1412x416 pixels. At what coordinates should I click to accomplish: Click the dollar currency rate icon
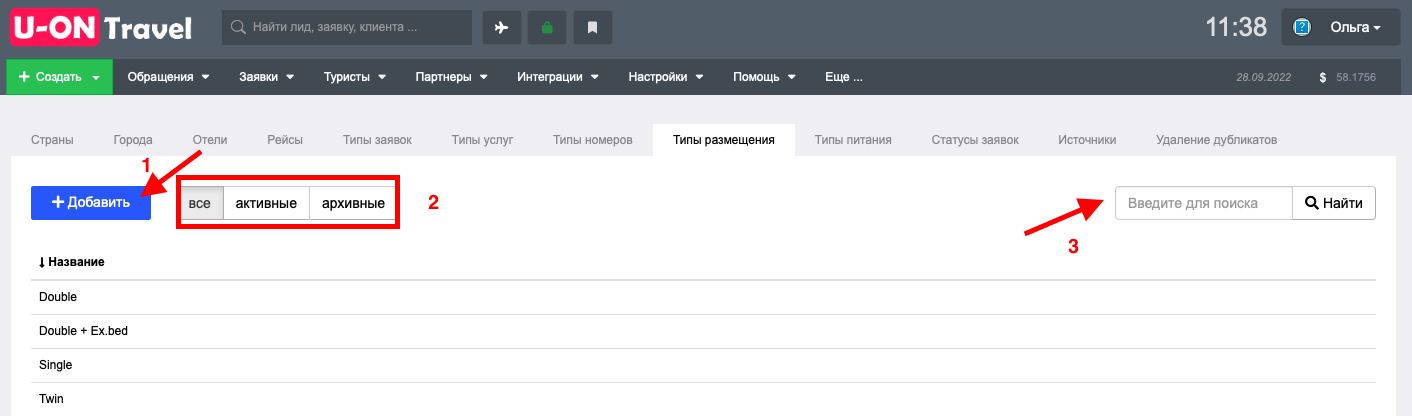pos(1323,77)
